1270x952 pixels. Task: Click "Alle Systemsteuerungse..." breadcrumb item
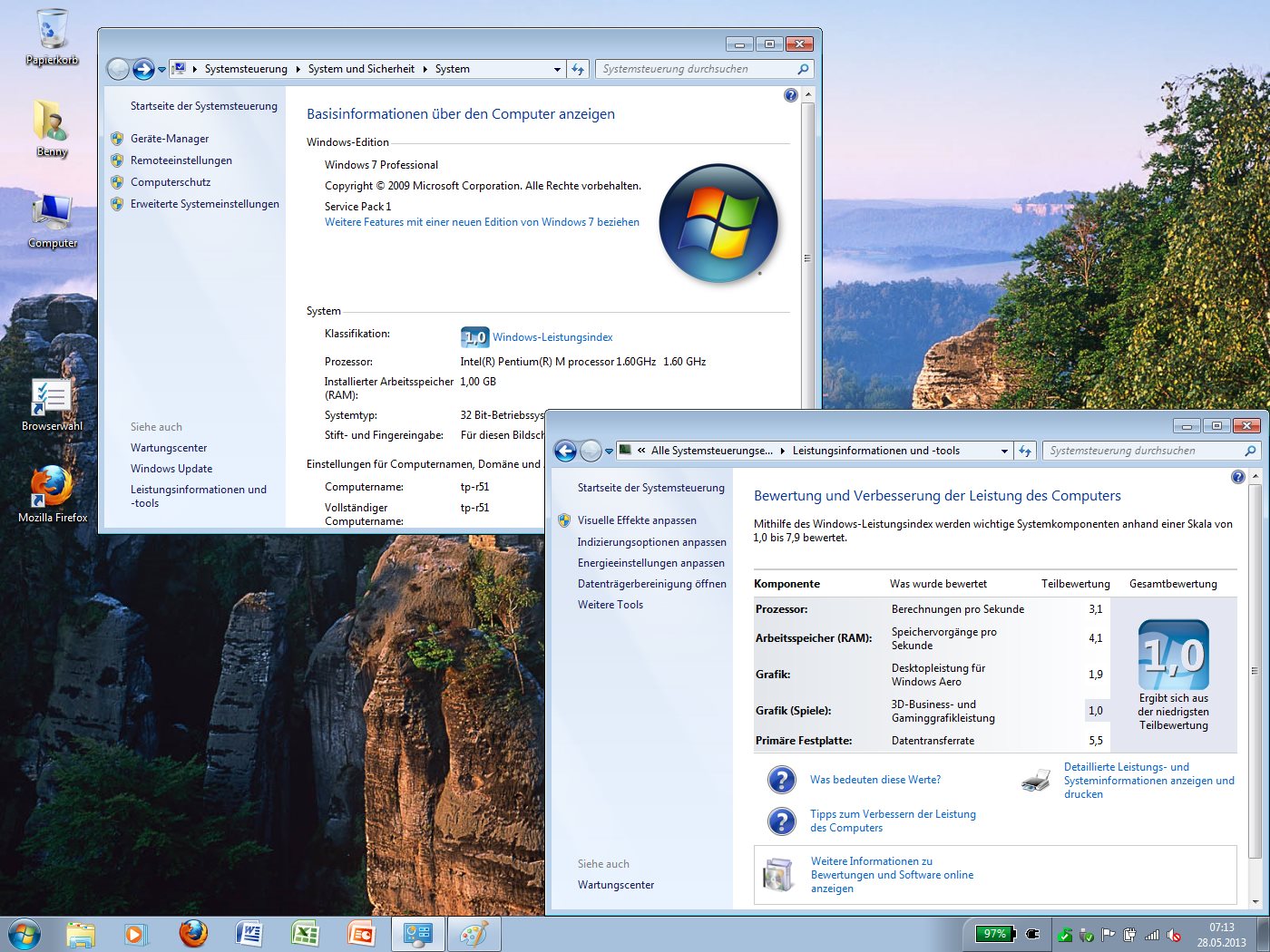(711, 451)
